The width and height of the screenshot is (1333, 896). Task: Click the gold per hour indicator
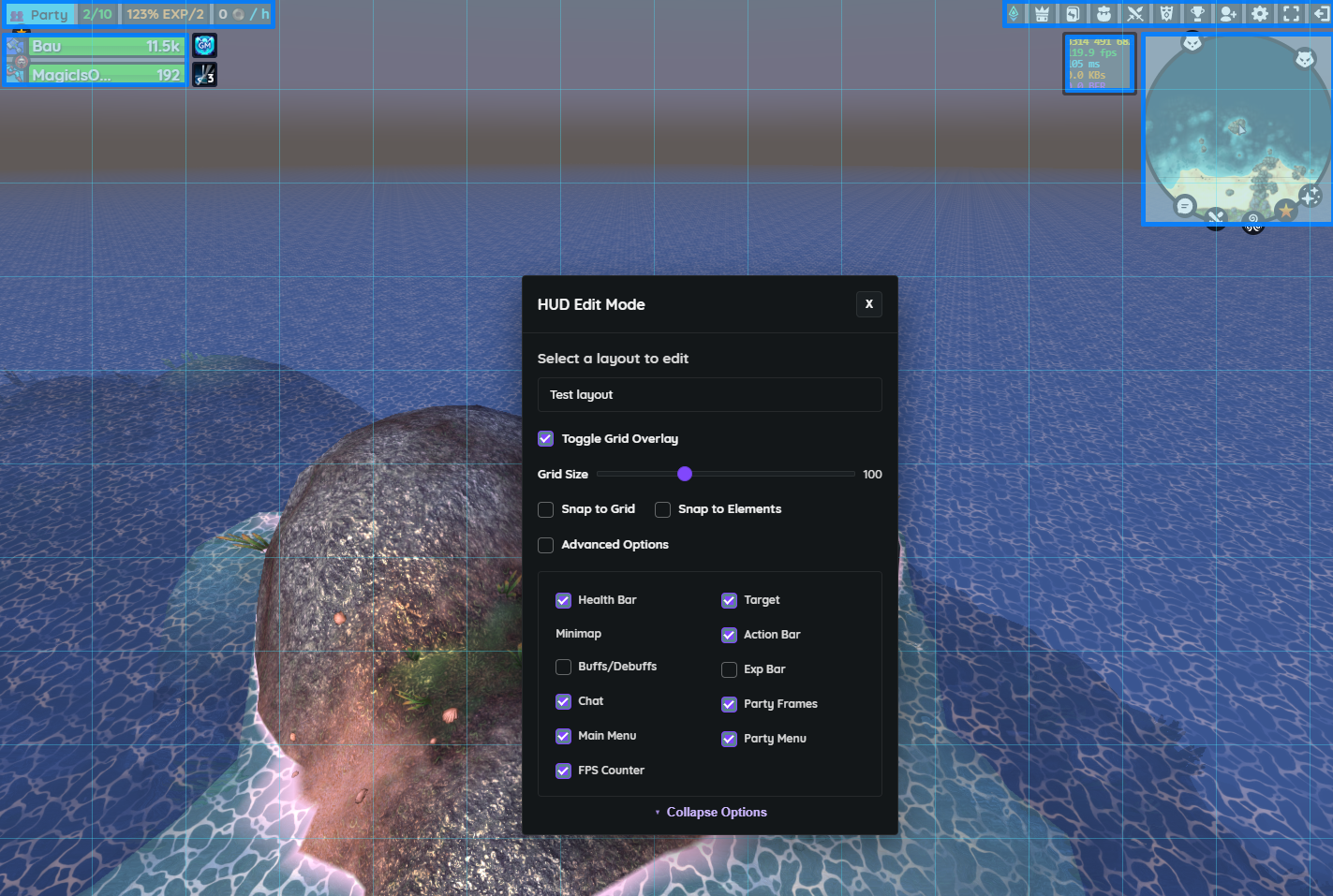(244, 14)
